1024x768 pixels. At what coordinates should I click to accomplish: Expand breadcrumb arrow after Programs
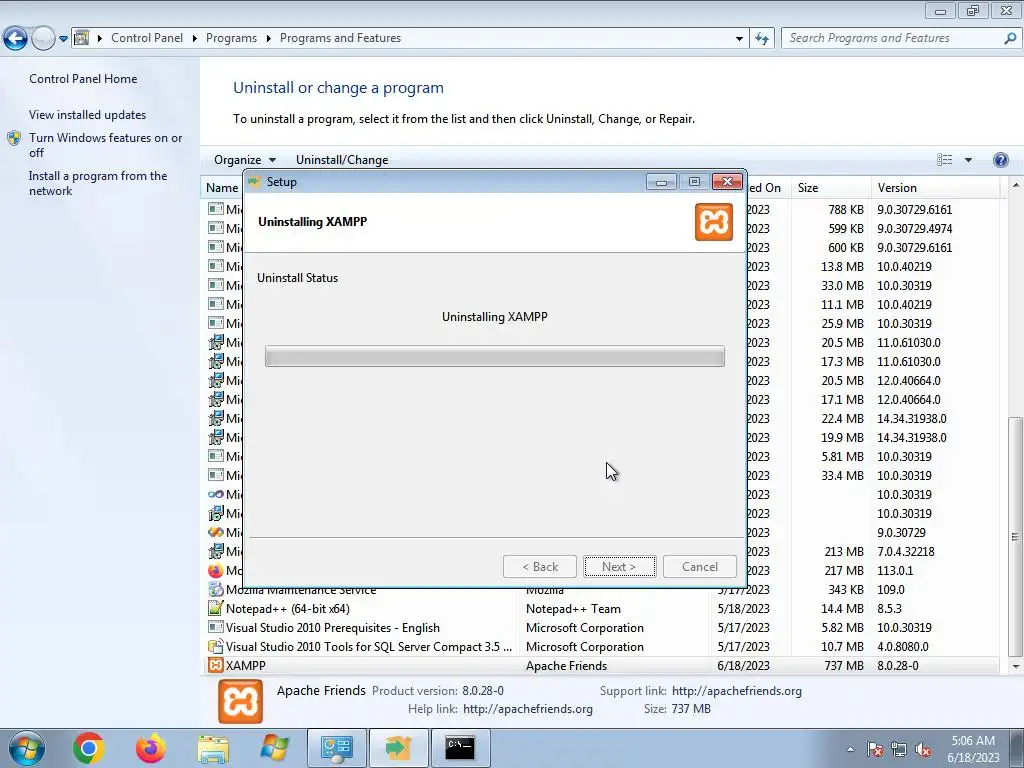pos(268,39)
